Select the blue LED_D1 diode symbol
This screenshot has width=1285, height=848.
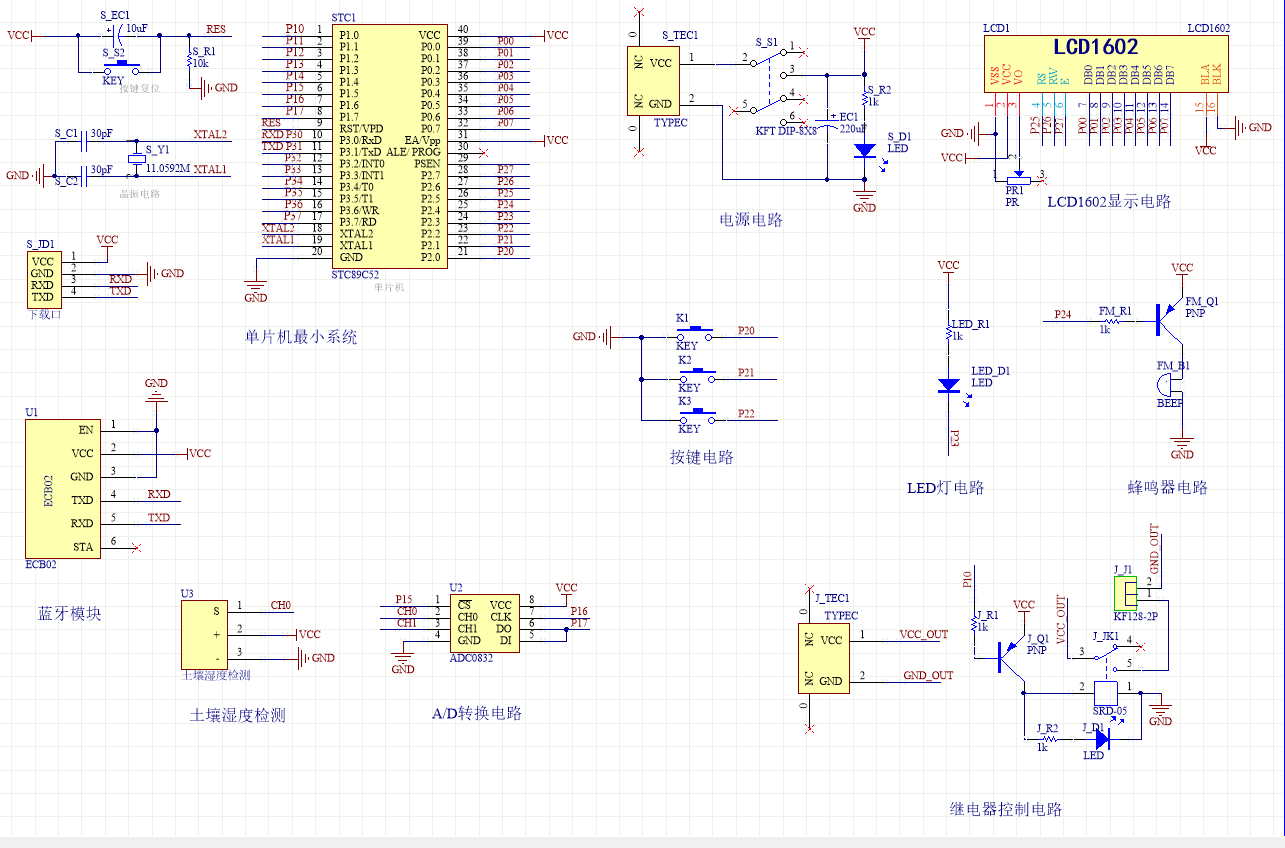point(948,385)
